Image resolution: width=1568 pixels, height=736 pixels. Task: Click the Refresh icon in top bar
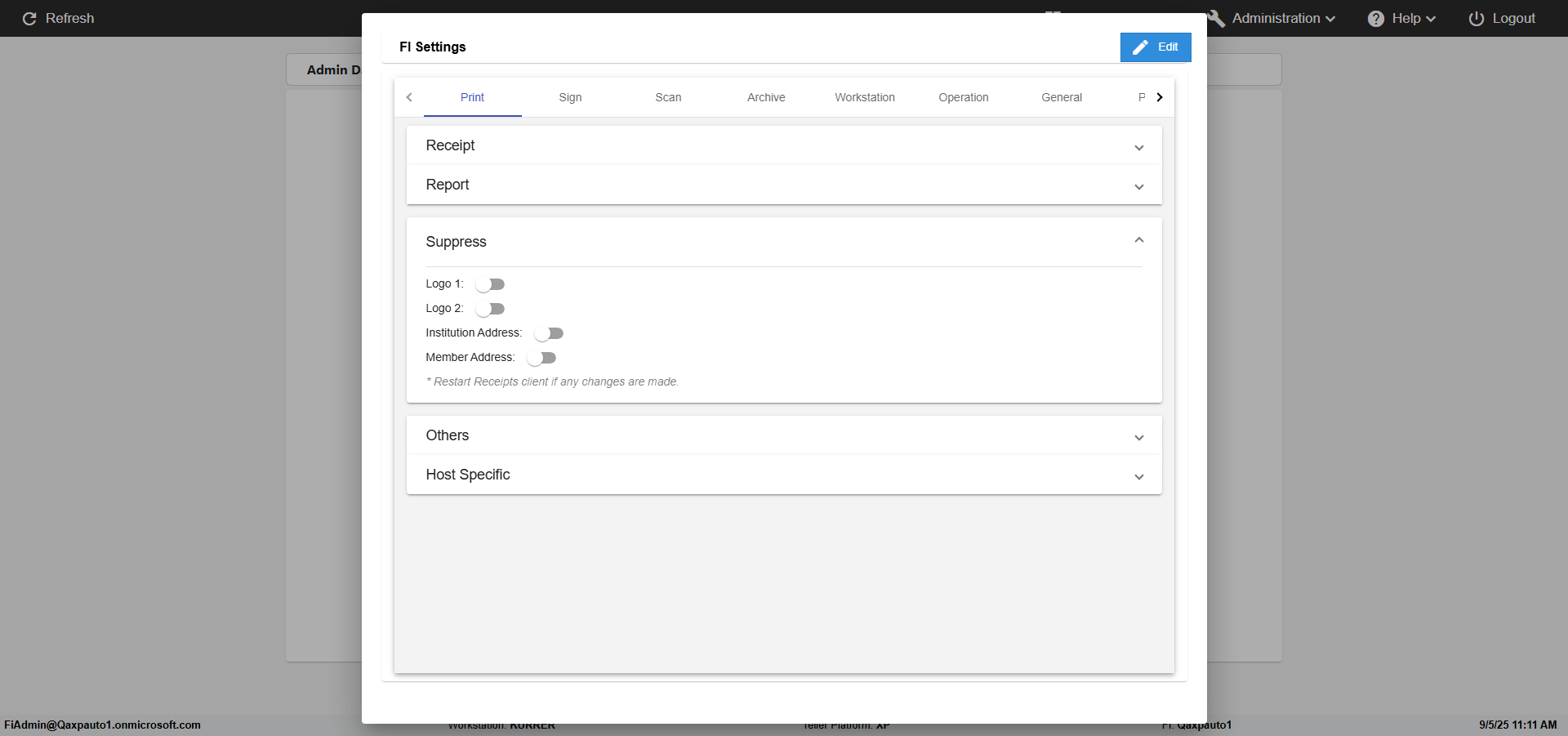[x=29, y=19]
